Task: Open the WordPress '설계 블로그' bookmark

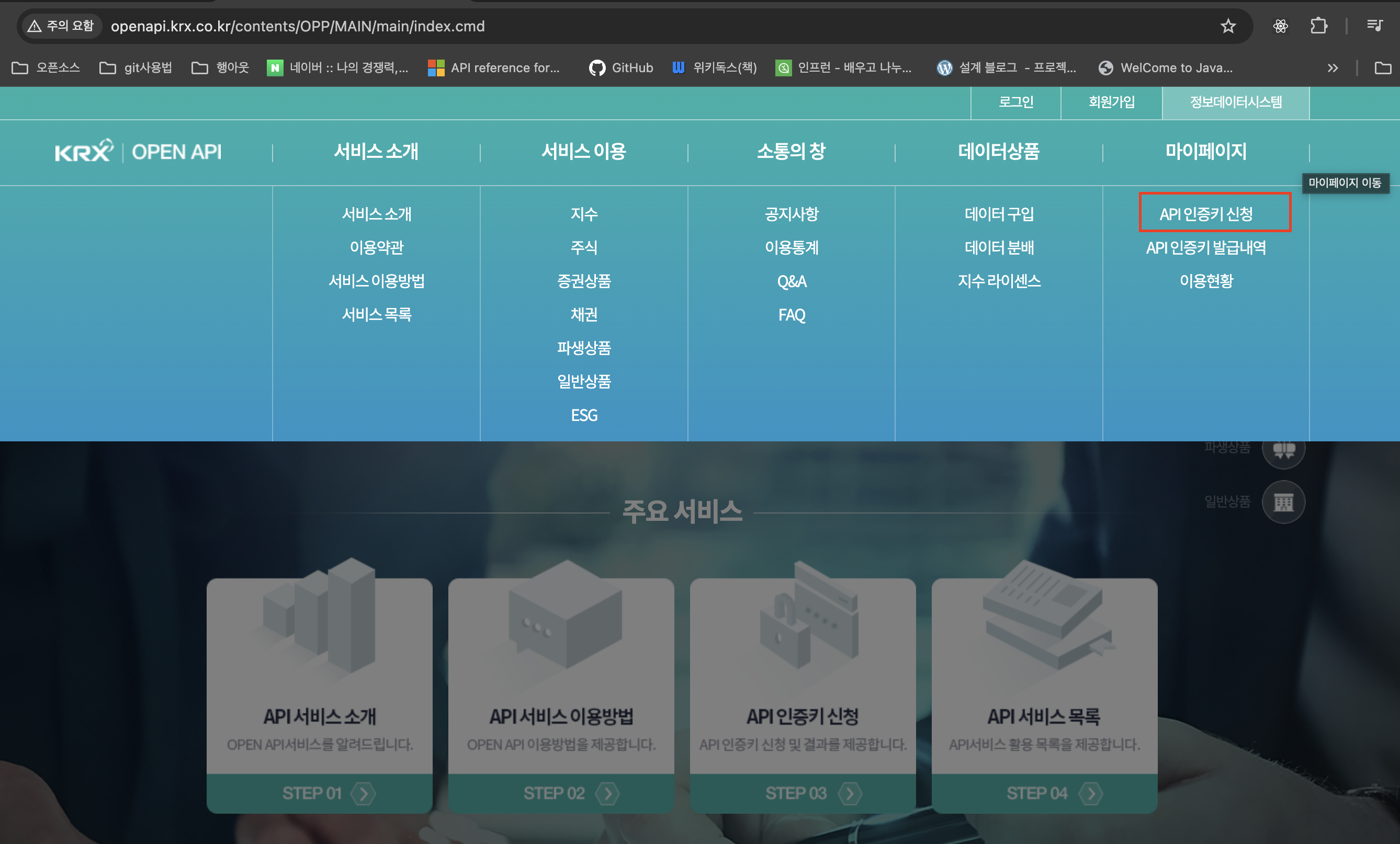Action: [x=1006, y=67]
